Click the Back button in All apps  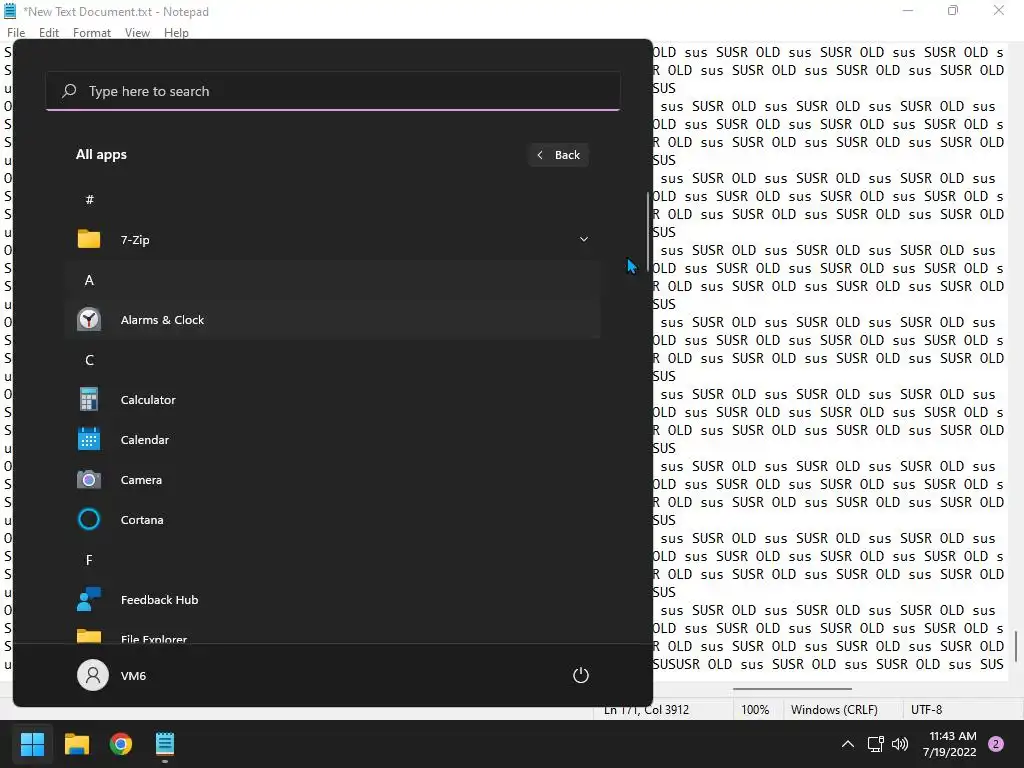[558, 155]
